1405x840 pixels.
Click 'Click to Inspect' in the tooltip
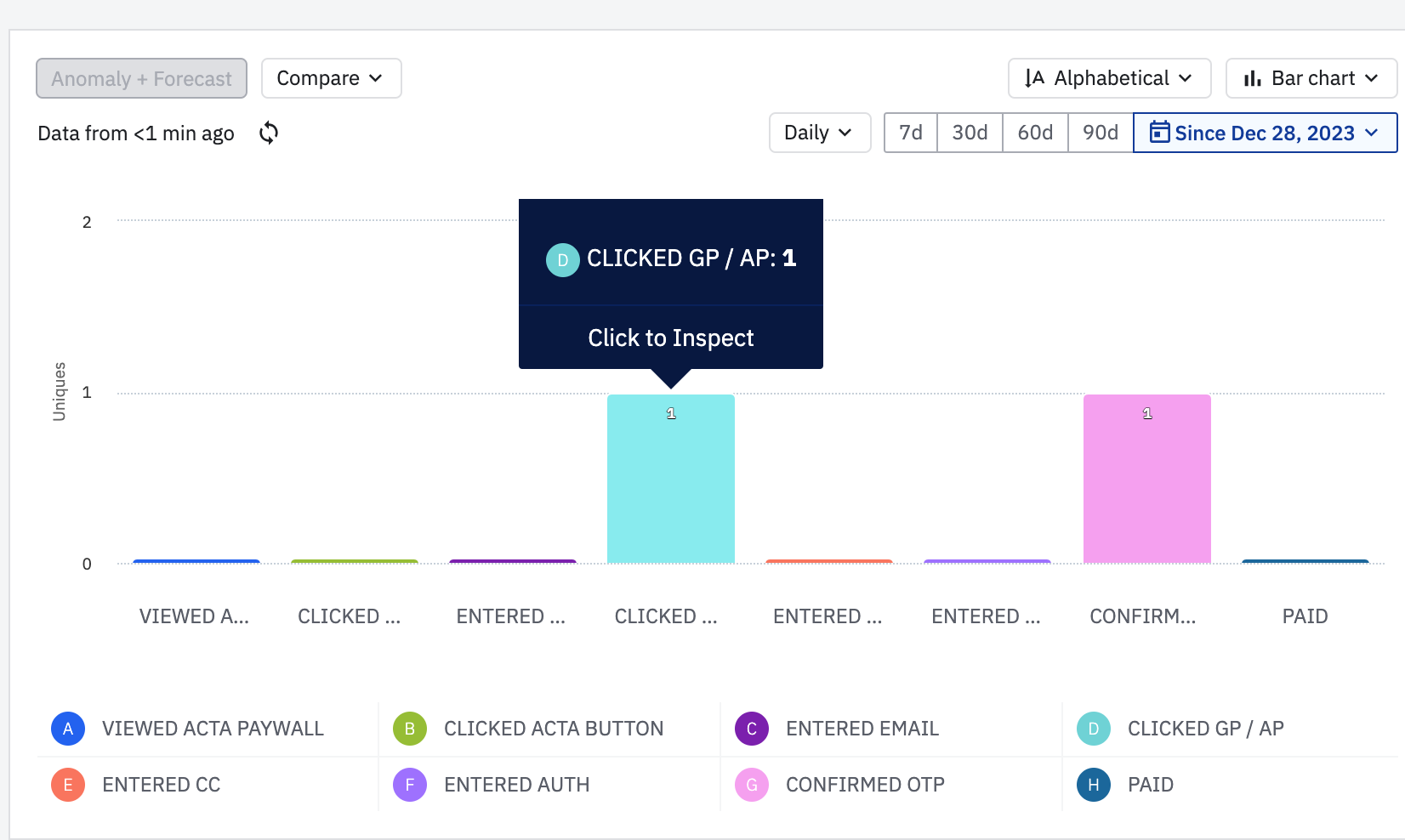671,338
